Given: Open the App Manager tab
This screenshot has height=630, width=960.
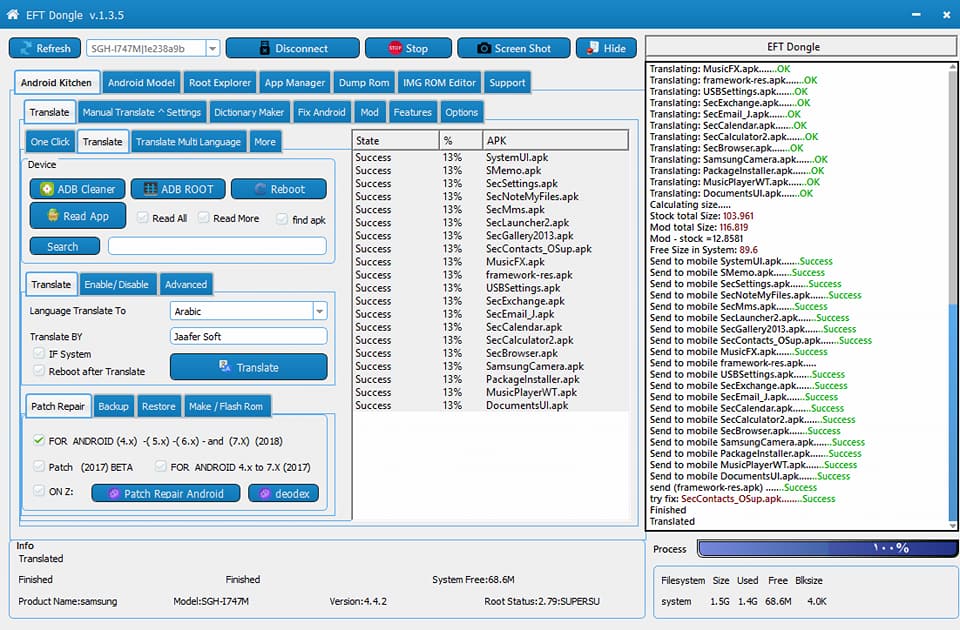Looking at the screenshot, I should pos(294,83).
